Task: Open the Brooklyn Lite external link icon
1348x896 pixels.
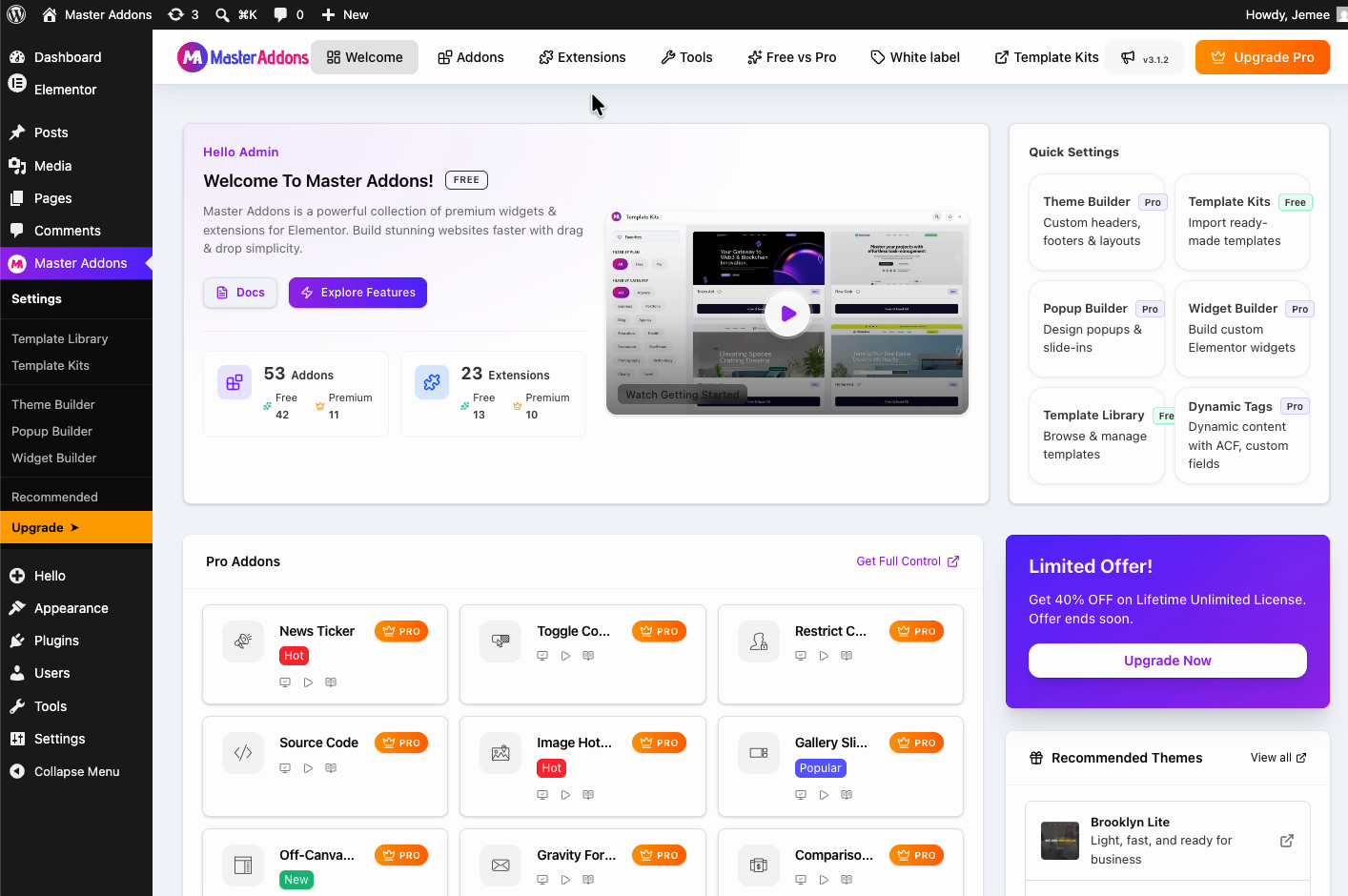Action: (x=1287, y=841)
